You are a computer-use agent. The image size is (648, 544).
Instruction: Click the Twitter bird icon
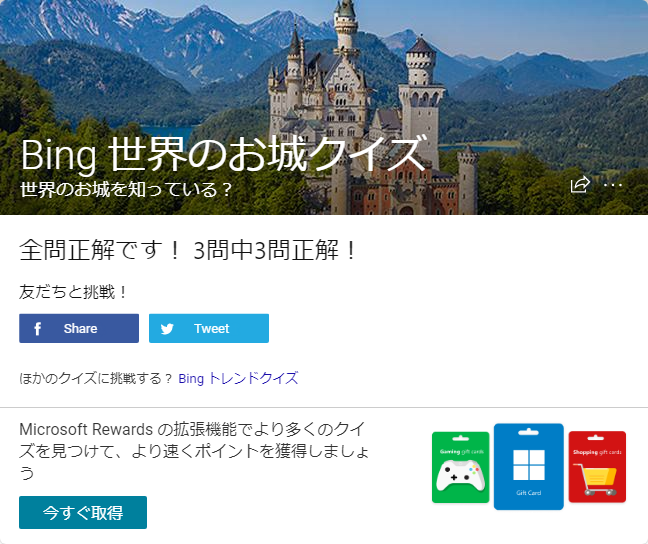[x=167, y=329]
